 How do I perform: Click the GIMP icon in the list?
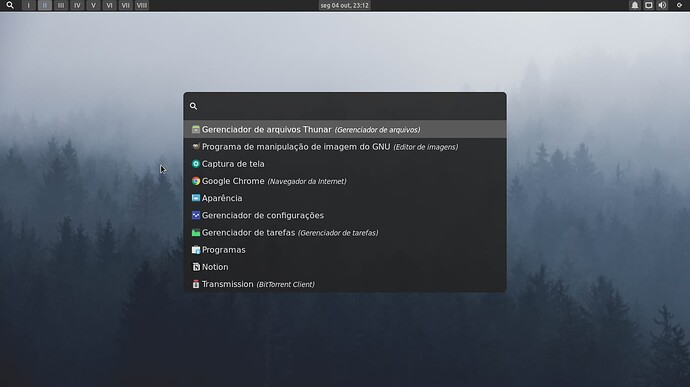(x=196, y=147)
